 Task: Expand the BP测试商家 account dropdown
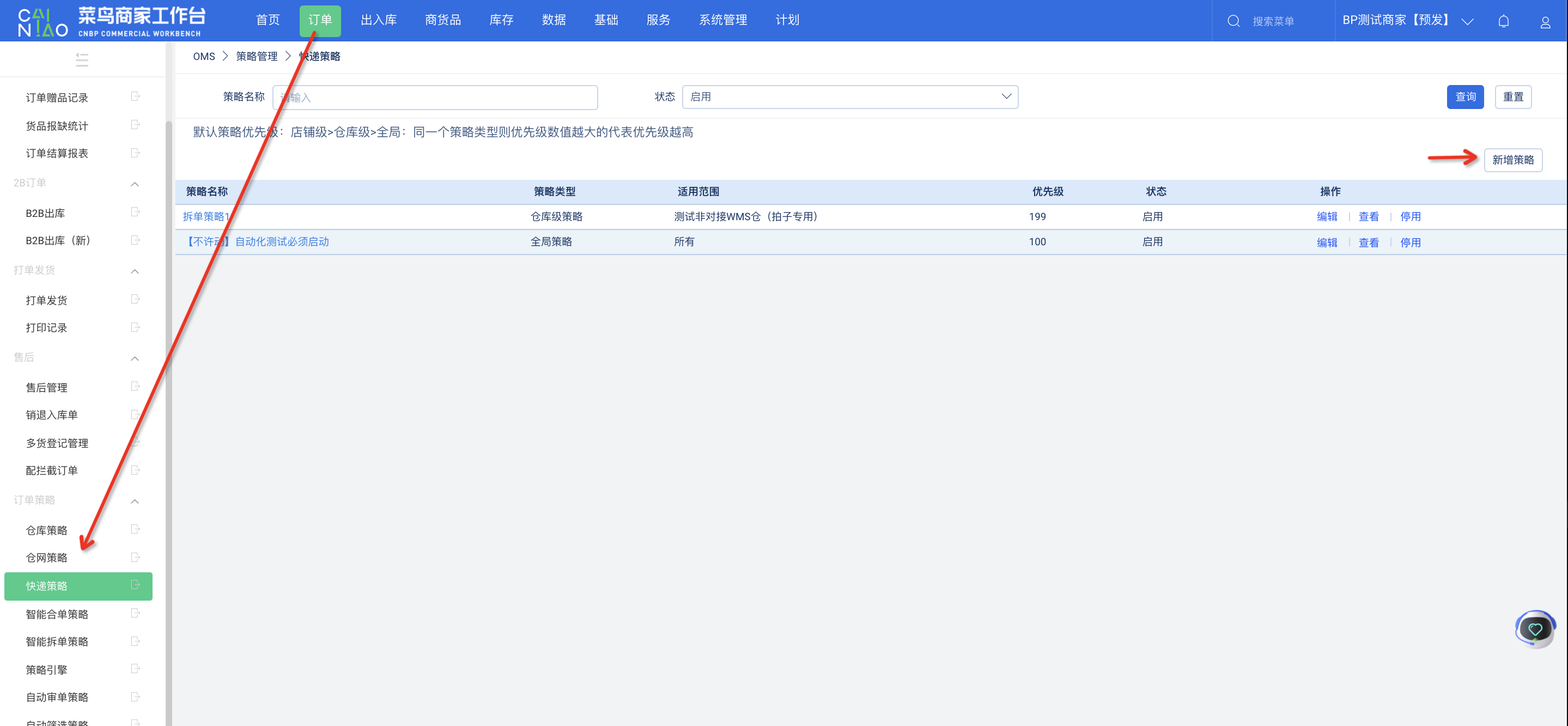click(x=1467, y=21)
